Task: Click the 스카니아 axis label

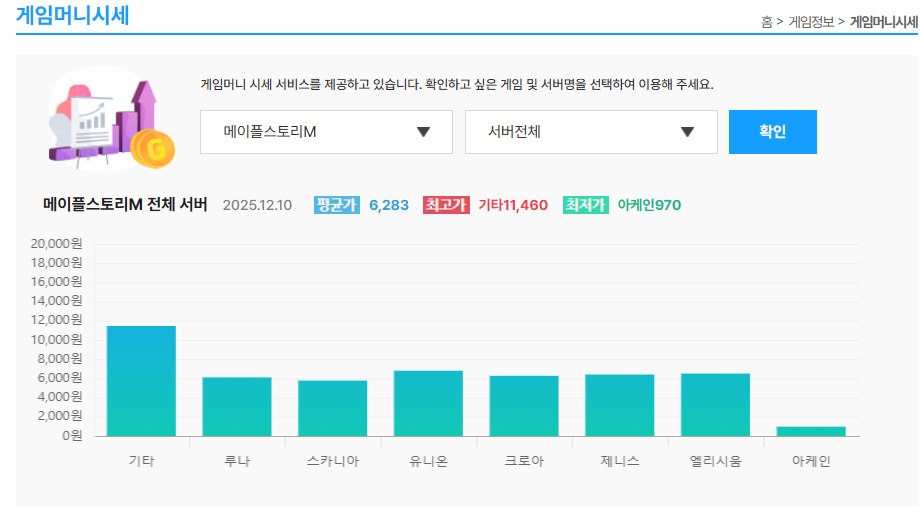Action: coord(333,461)
